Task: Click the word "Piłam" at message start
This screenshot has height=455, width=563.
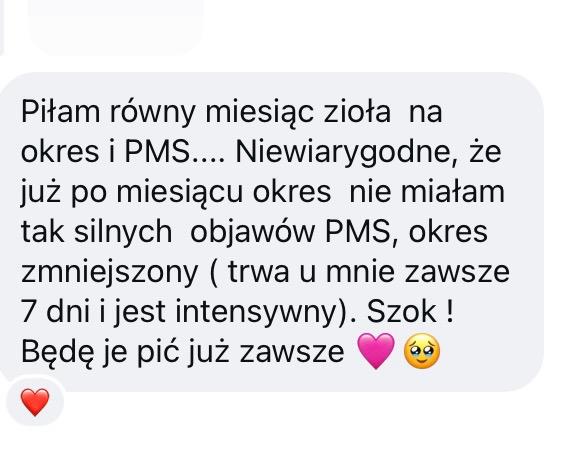Action: 60,112
